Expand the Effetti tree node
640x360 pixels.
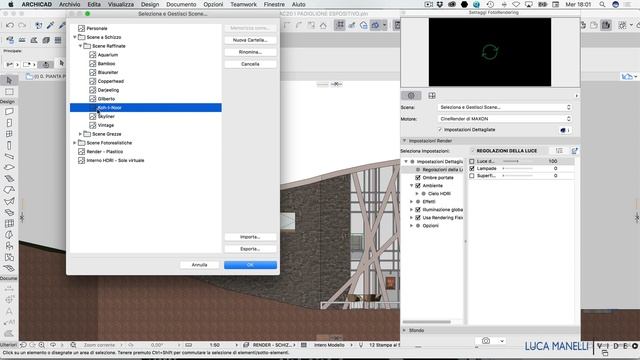coord(411,202)
